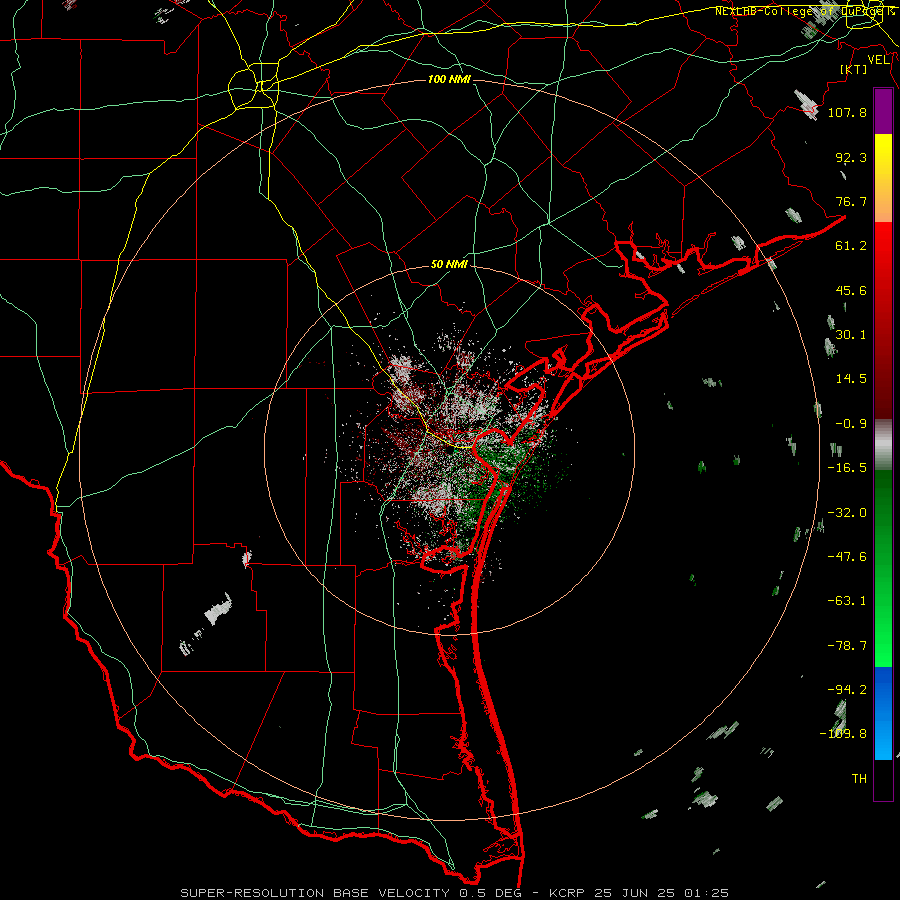Click the -47.6 velocity scale value

click(847, 557)
